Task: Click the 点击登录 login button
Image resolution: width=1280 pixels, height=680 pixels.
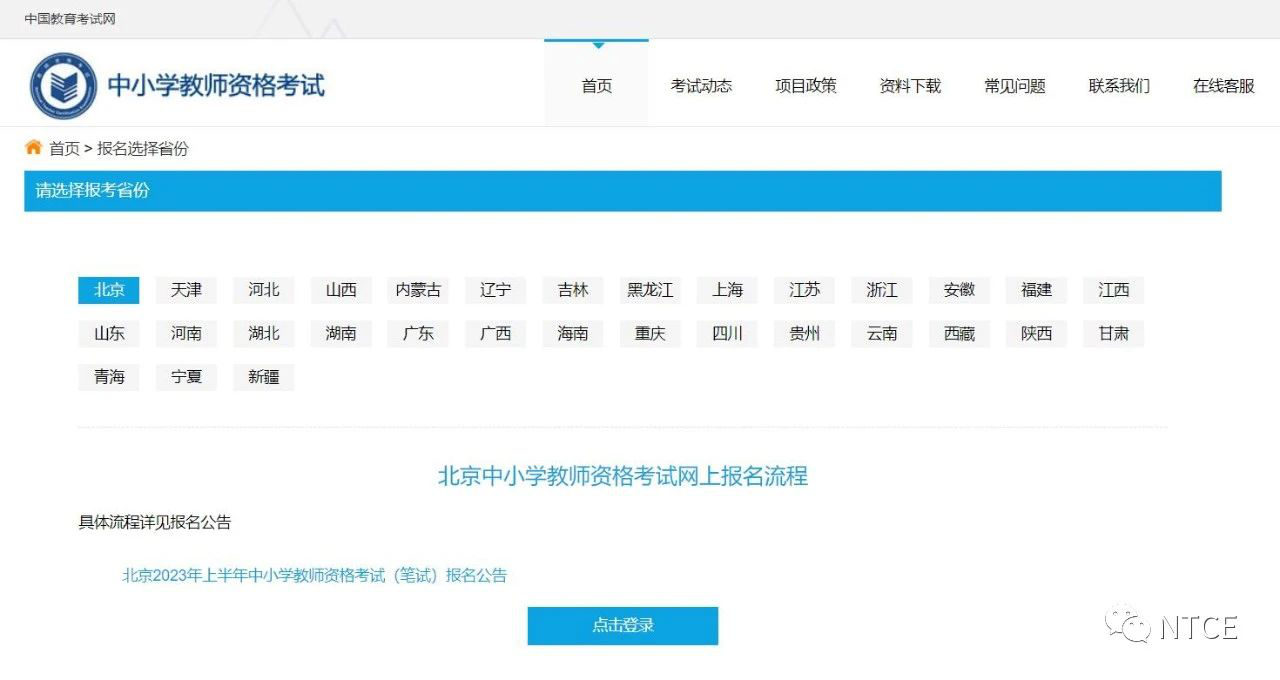Action: click(x=622, y=625)
